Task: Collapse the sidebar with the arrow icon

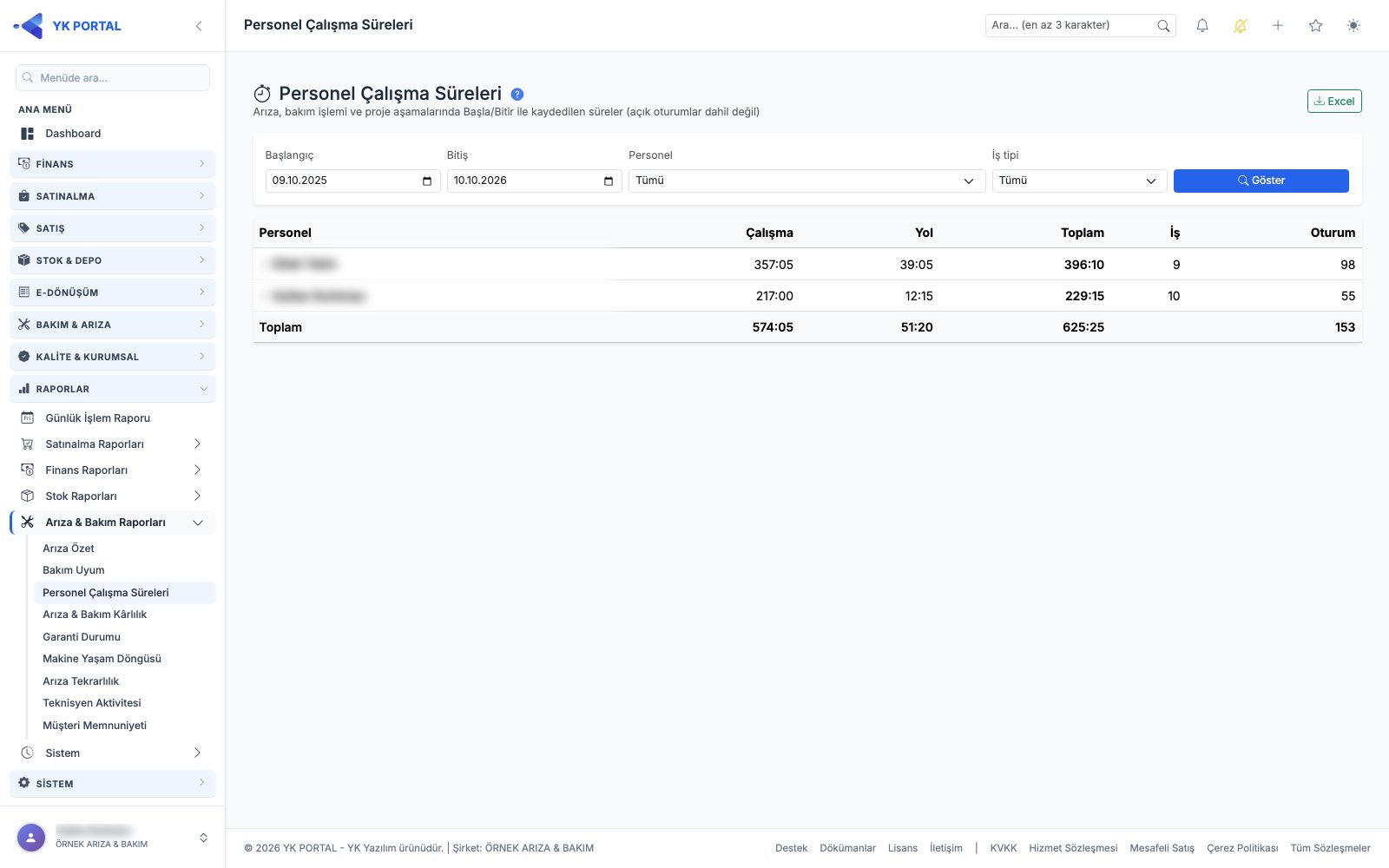Action: [x=199, y=26]
